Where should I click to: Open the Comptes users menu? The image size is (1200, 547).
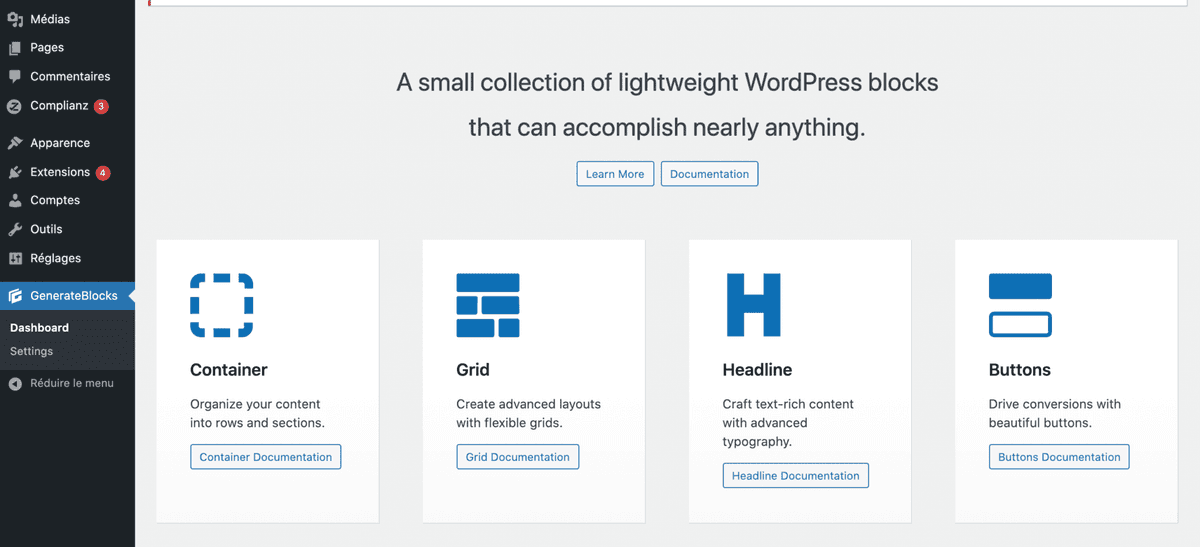click(x=54, y=200)
